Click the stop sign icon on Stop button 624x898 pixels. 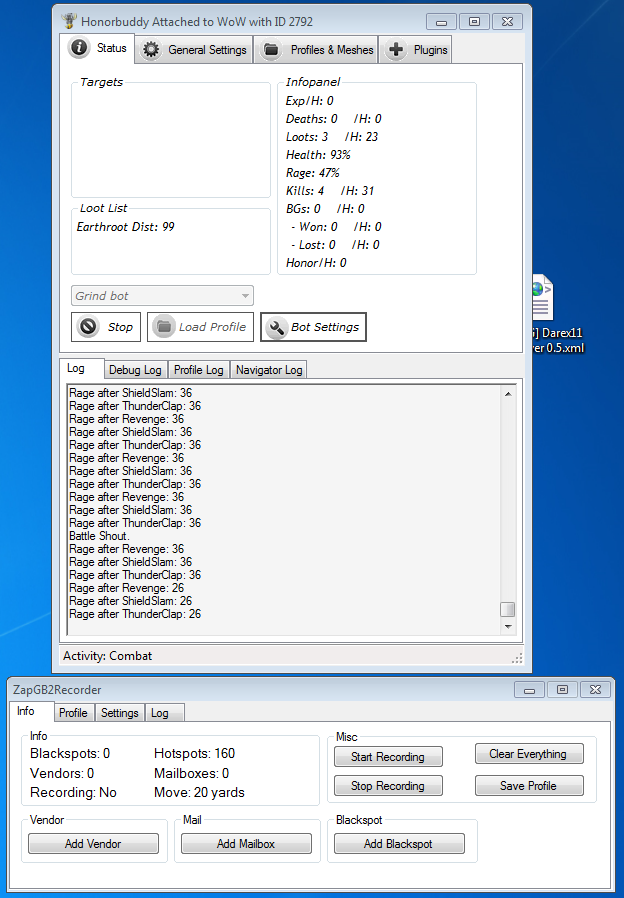[89, 326]
